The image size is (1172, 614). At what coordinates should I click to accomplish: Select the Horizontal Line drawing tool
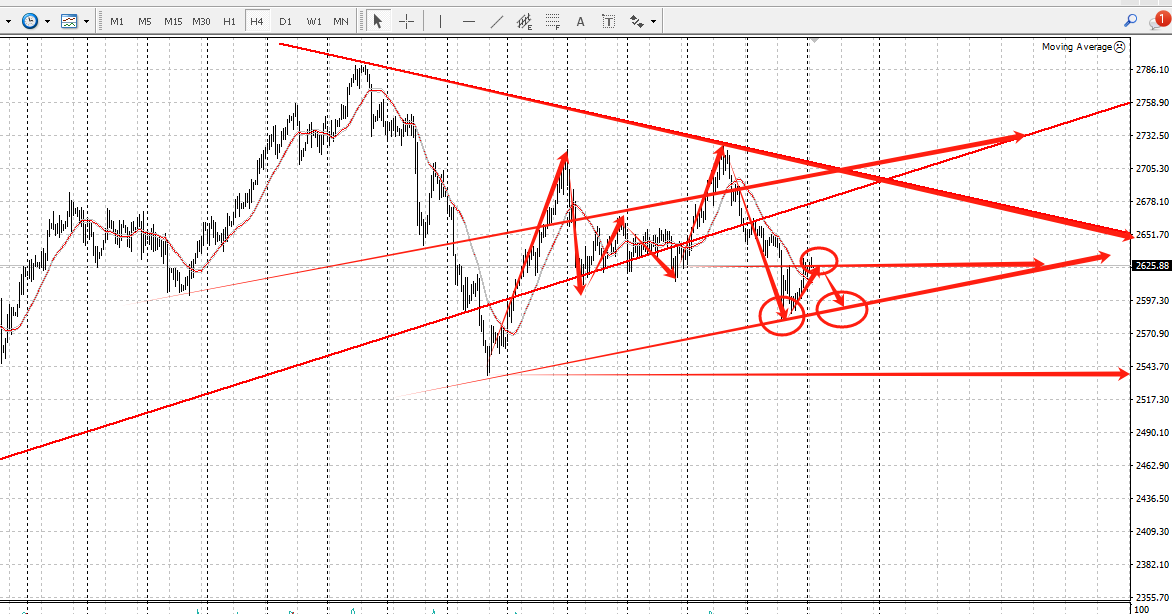tap(469, 21)
